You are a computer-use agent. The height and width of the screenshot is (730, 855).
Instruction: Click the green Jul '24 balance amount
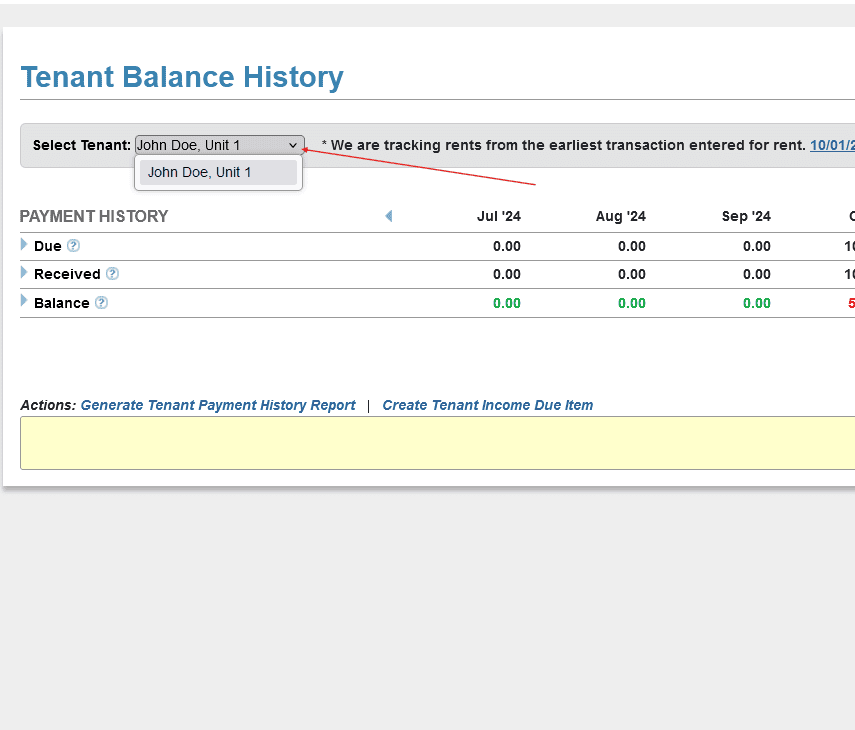pos(506,303)
